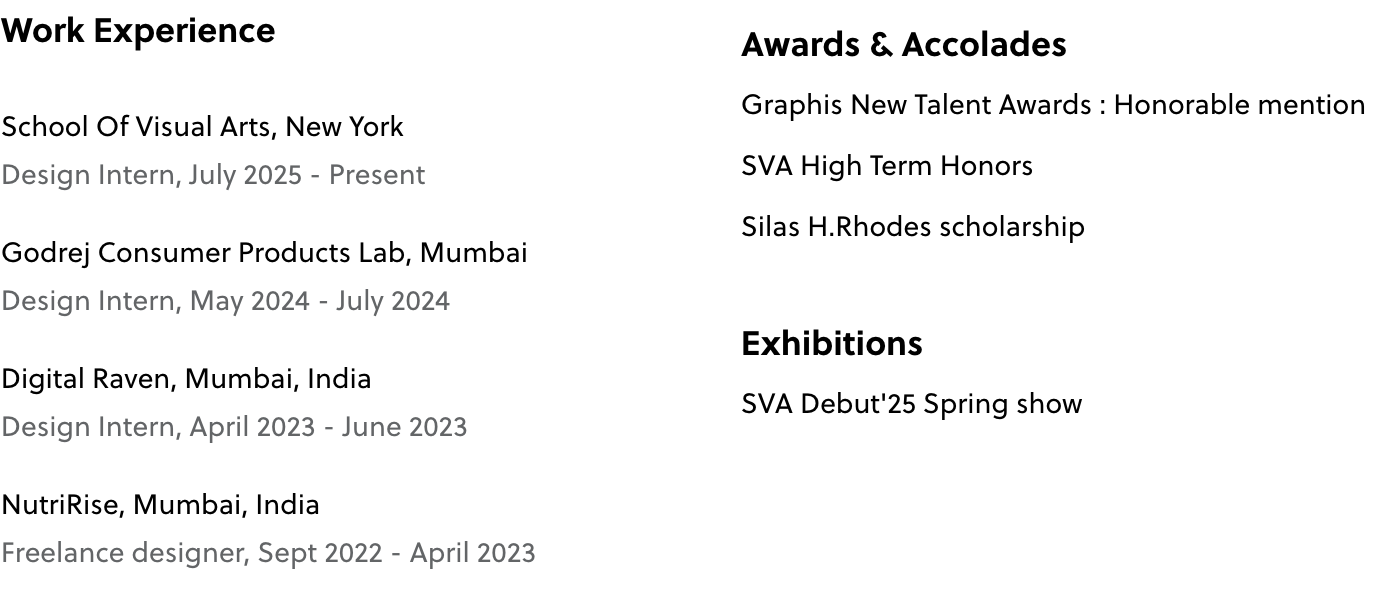Click the Awards & Accolades heading
Image resolution: width=1384 pixels, height=602 pixels.
point(903,45)
